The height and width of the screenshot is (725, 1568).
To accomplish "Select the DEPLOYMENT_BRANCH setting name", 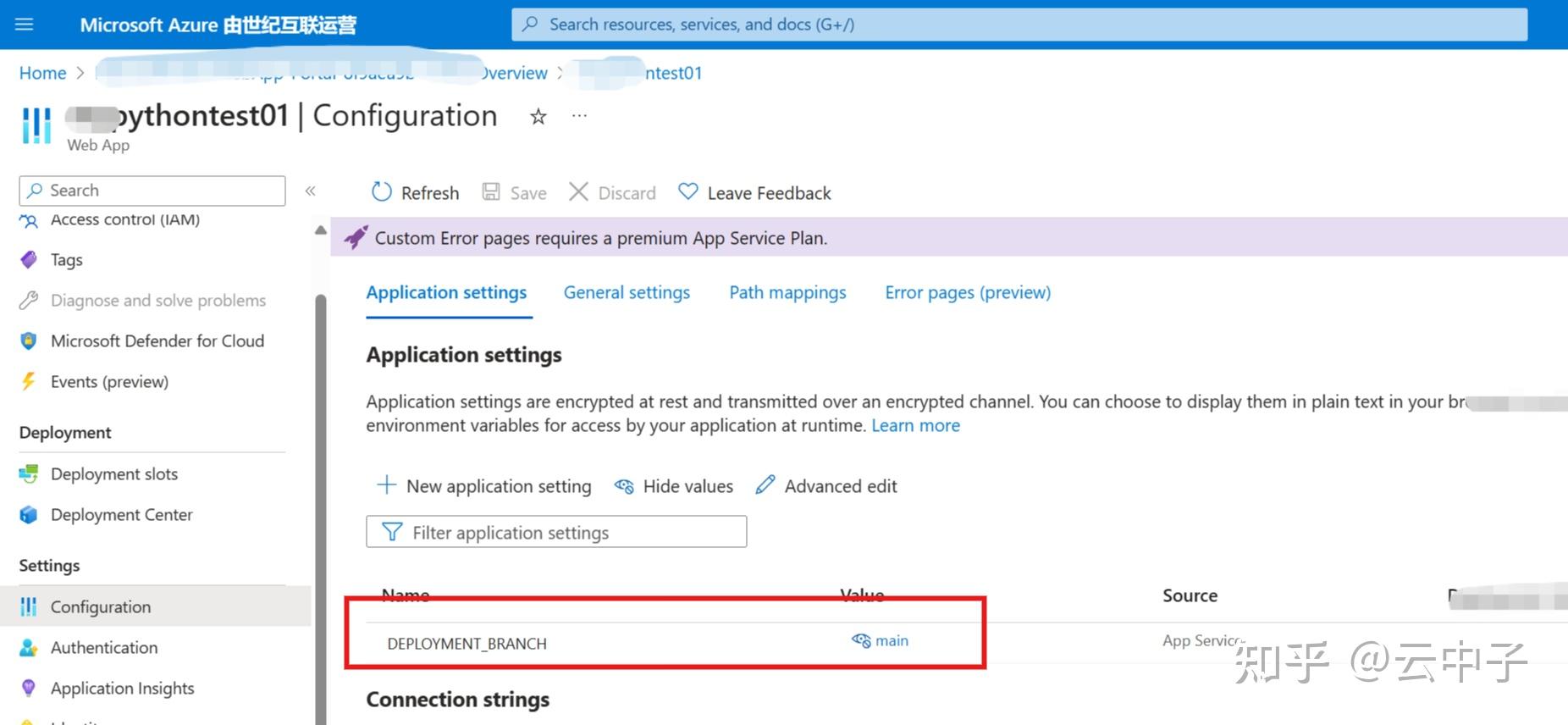I will click(467, 644).
